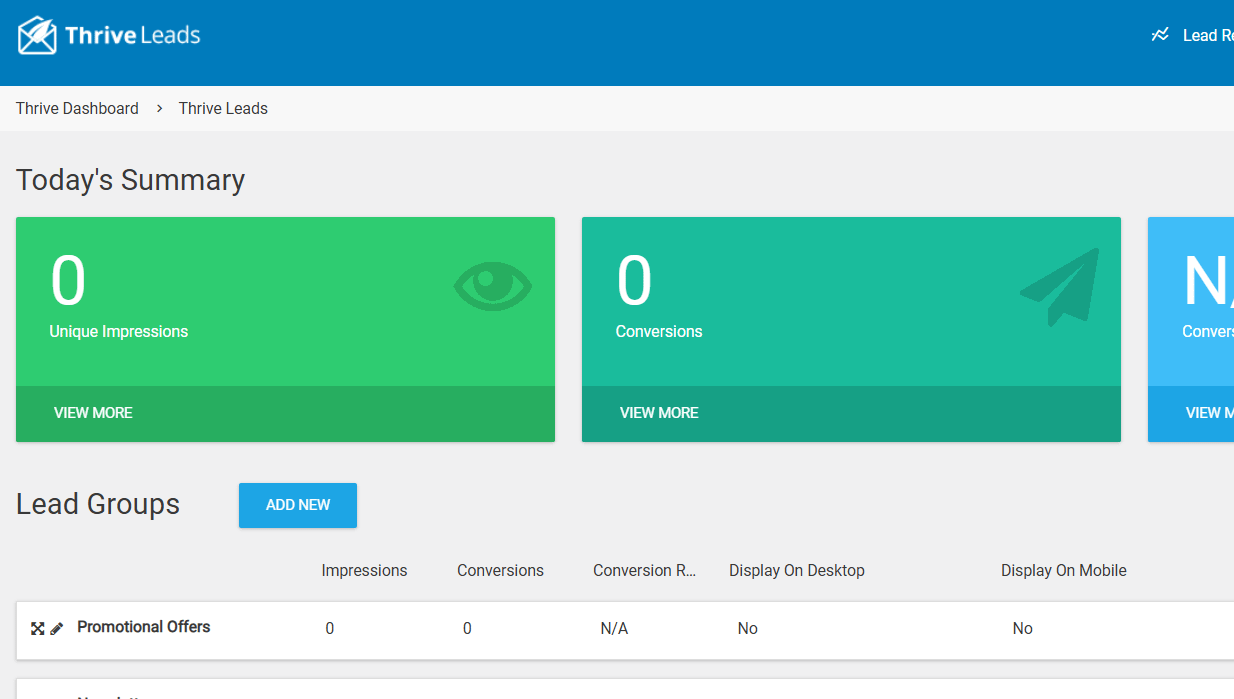The image size is (1234, 699).
Task: Click the Display On Desktop column header
Action: pyautogui.click(x=796, y=570)
